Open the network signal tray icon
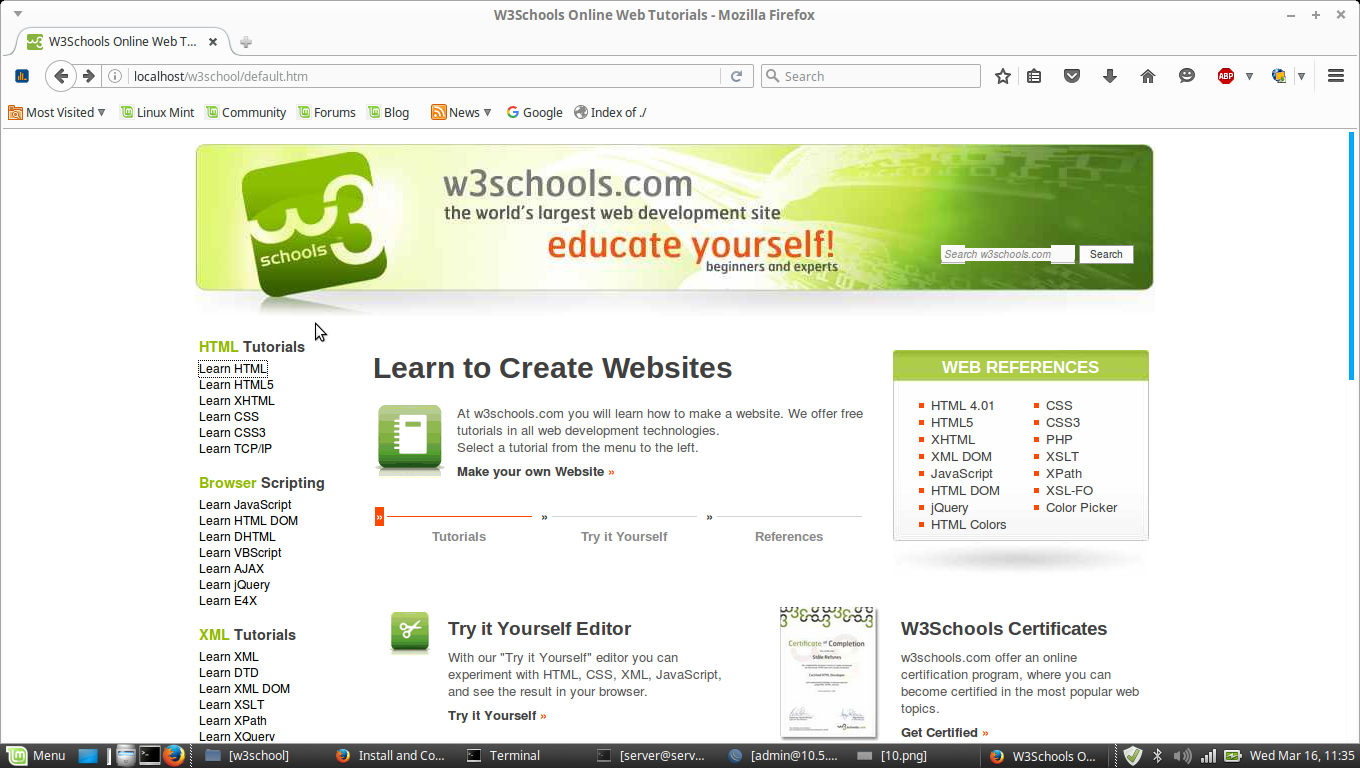The width and height of the screenshot is (1360, 768). point(1208,756)
